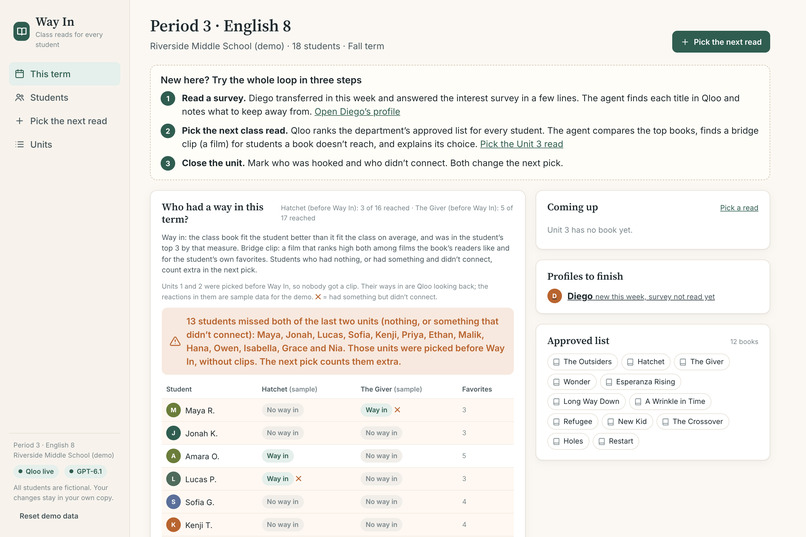This screenshot has width=806, height=537.
Task: Click the people icon beside Students
Action: [x=20, y=98]
